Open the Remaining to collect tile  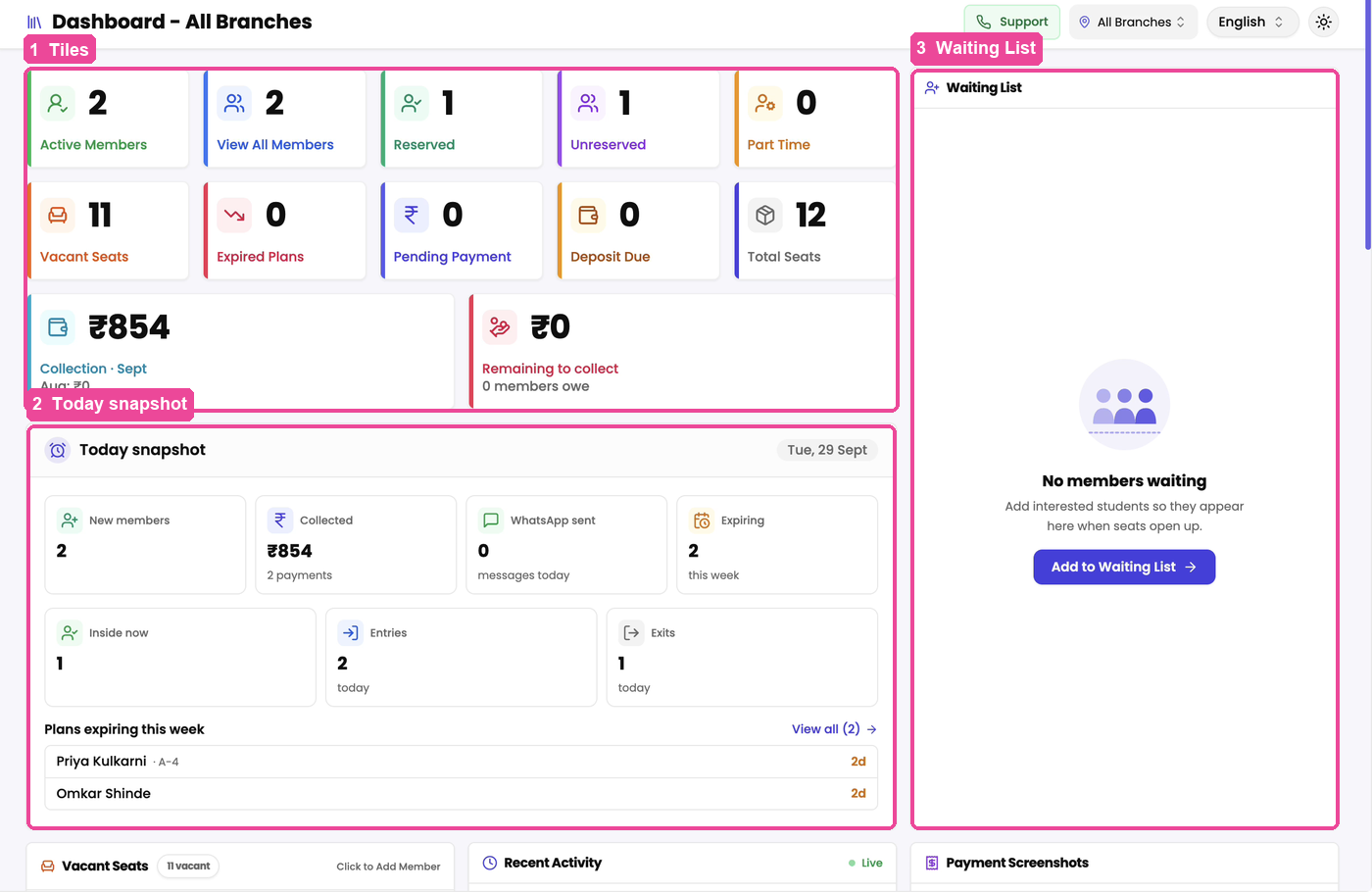pos(682,350)
